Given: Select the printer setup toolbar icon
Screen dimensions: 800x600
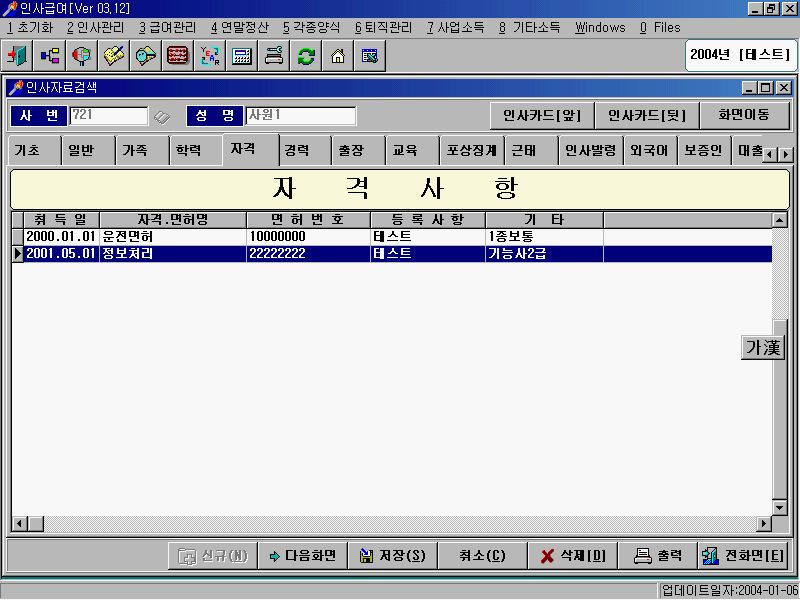Looking at the screenshot, I should 272,56.
